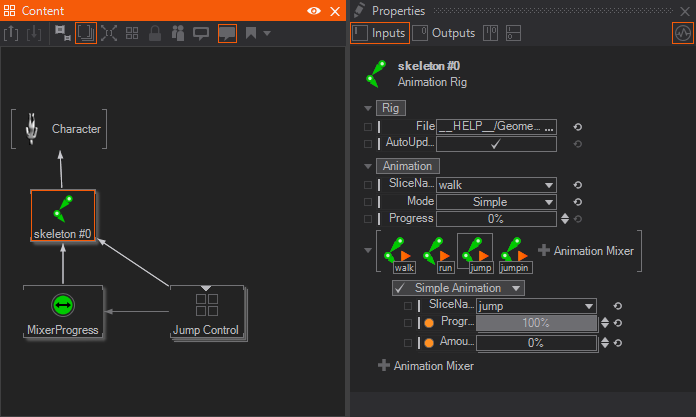Switch to the Inputs tab
This screenshot has width=696, height=417.
click(380, 33)
